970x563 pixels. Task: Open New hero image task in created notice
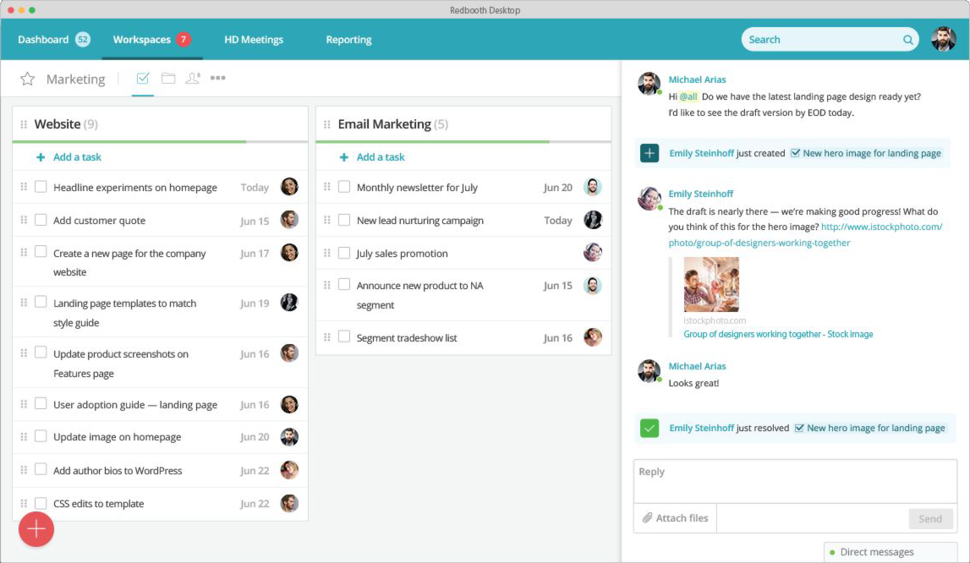pyautogui.click(x=866, y=153)
